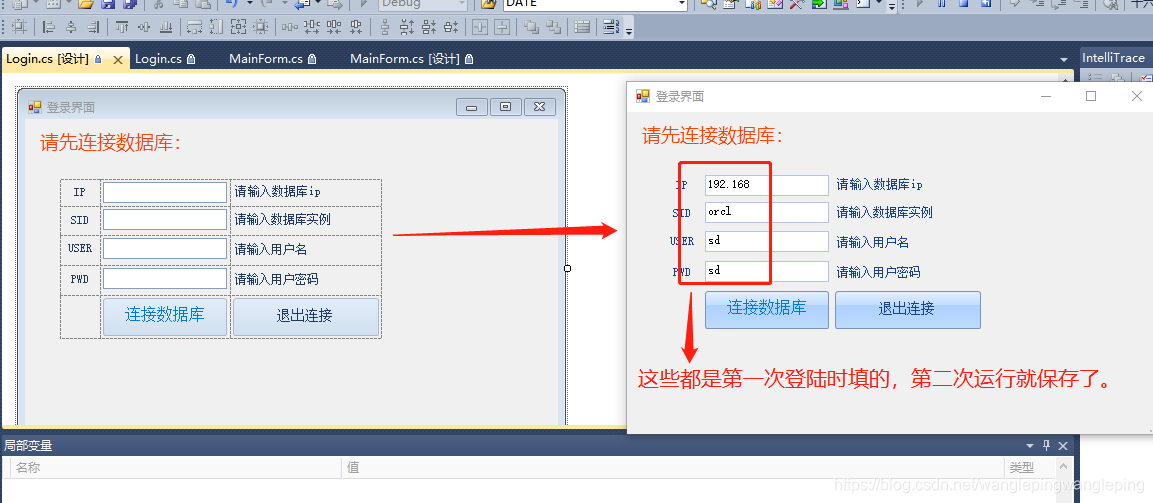Click the 值 column header in locals
This screenshot has width=1153, height=503.
tap(673, 468)
